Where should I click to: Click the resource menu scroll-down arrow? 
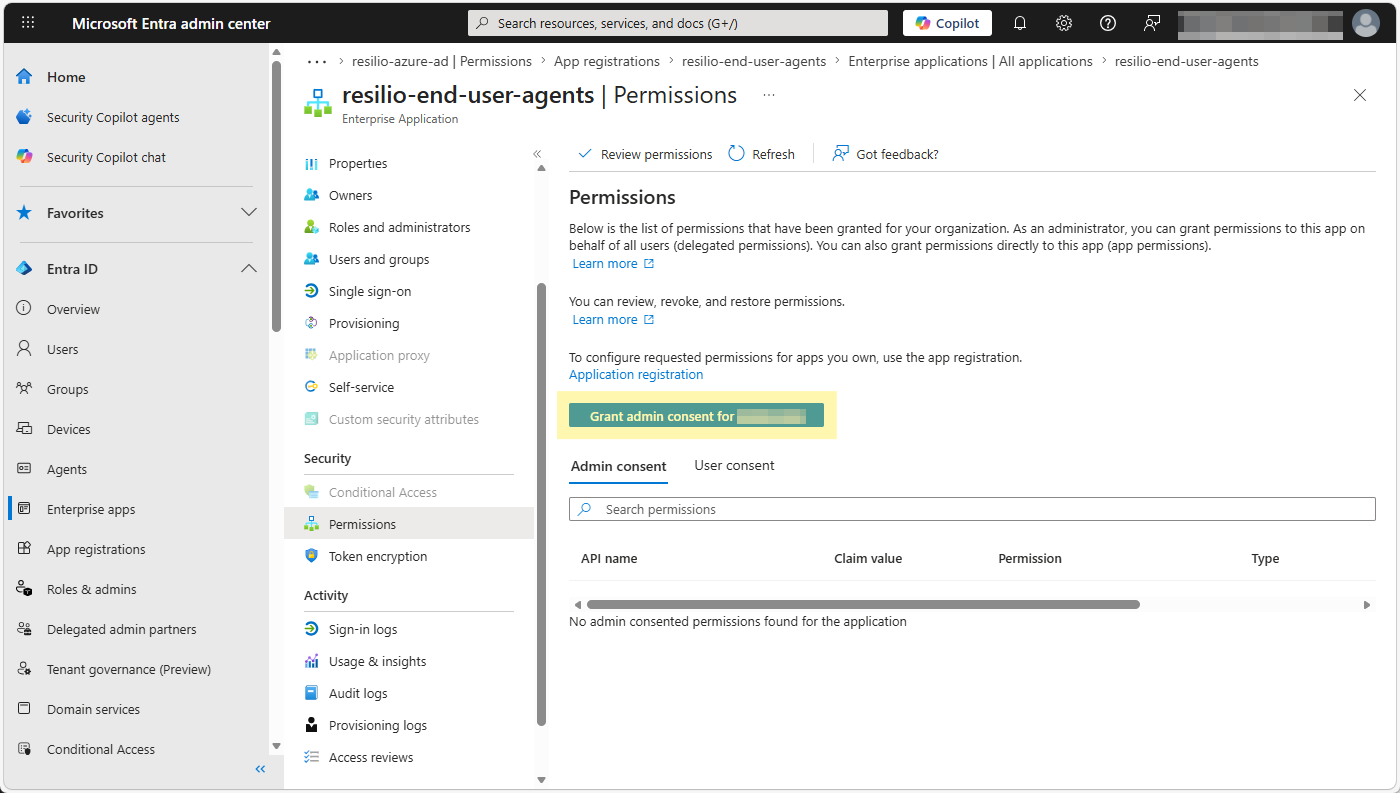pos(541,779)
